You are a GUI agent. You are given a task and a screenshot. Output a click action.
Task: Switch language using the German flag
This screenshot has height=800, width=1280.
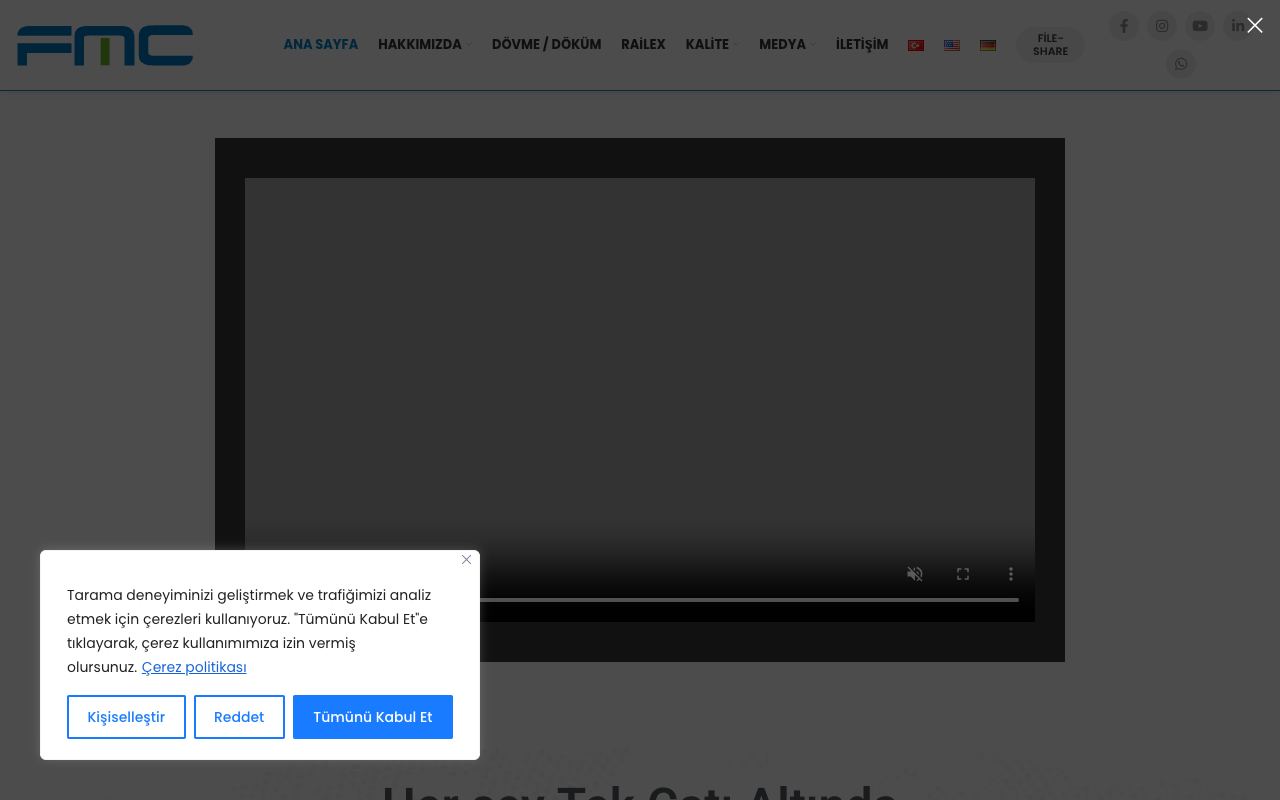click(x=988, y=45)
